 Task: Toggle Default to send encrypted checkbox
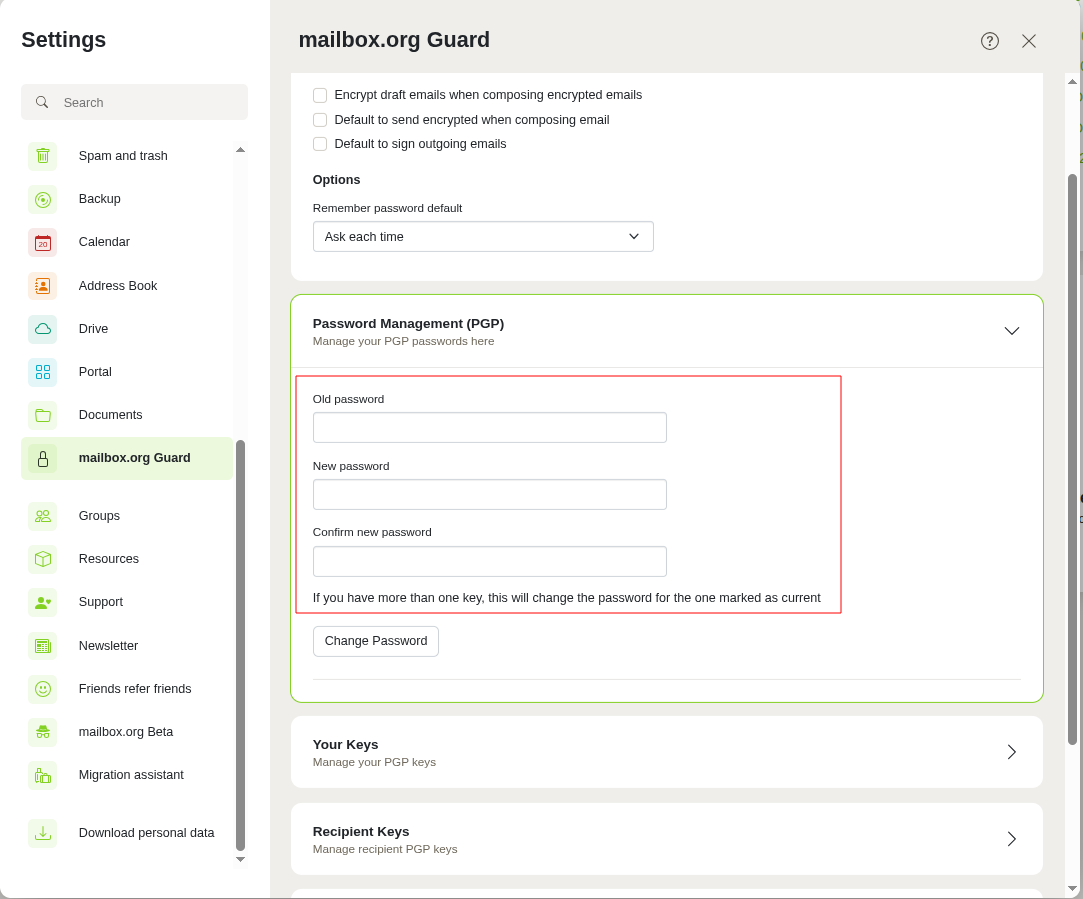(320, 120)
